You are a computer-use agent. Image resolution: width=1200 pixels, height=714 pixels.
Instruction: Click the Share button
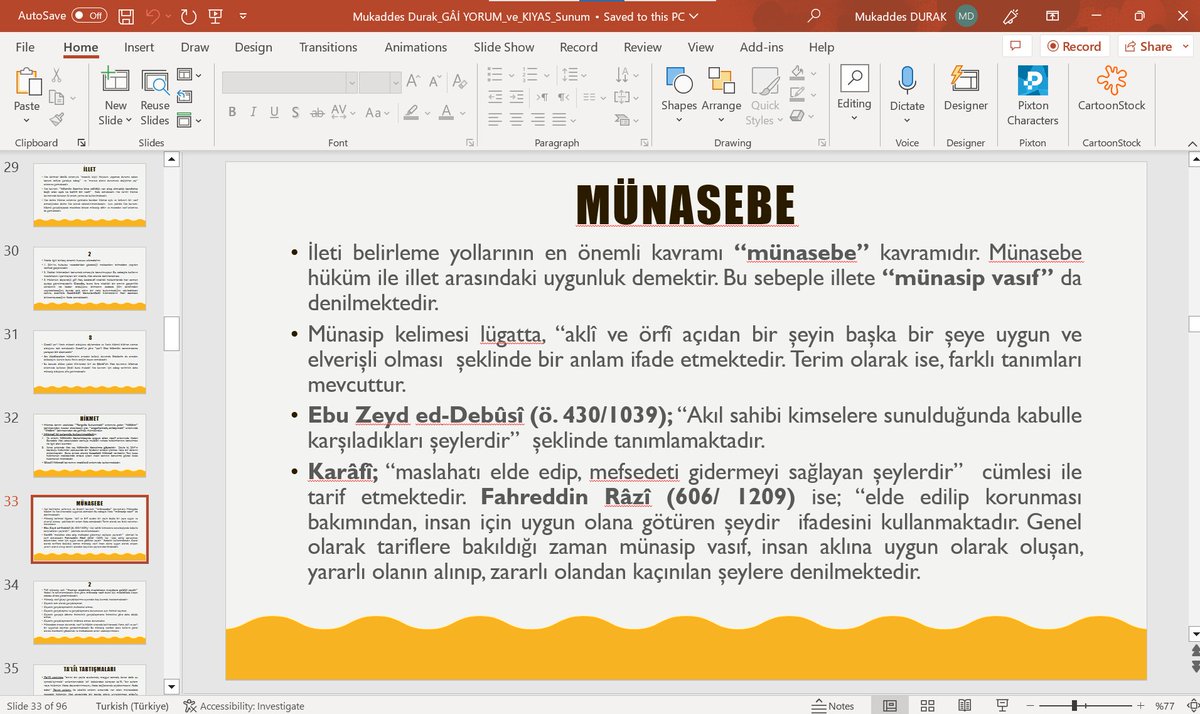click(1148, 47)
